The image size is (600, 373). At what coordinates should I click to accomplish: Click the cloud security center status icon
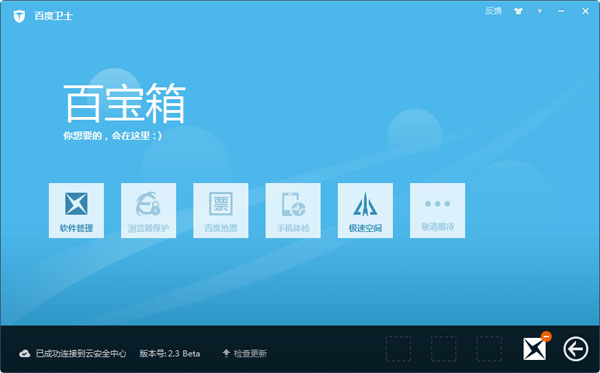24,353
